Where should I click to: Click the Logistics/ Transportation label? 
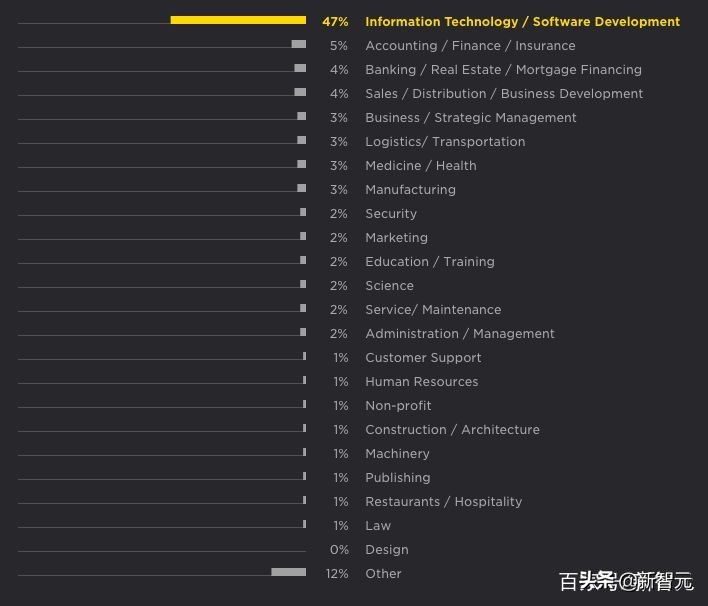[x=445, y=142]
